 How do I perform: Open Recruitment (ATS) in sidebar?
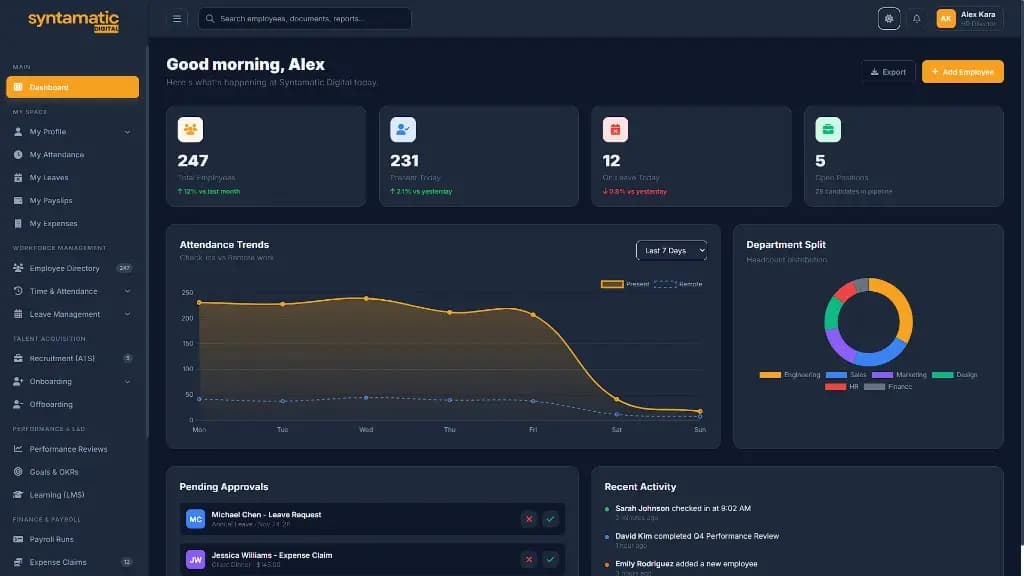point(72,359)
